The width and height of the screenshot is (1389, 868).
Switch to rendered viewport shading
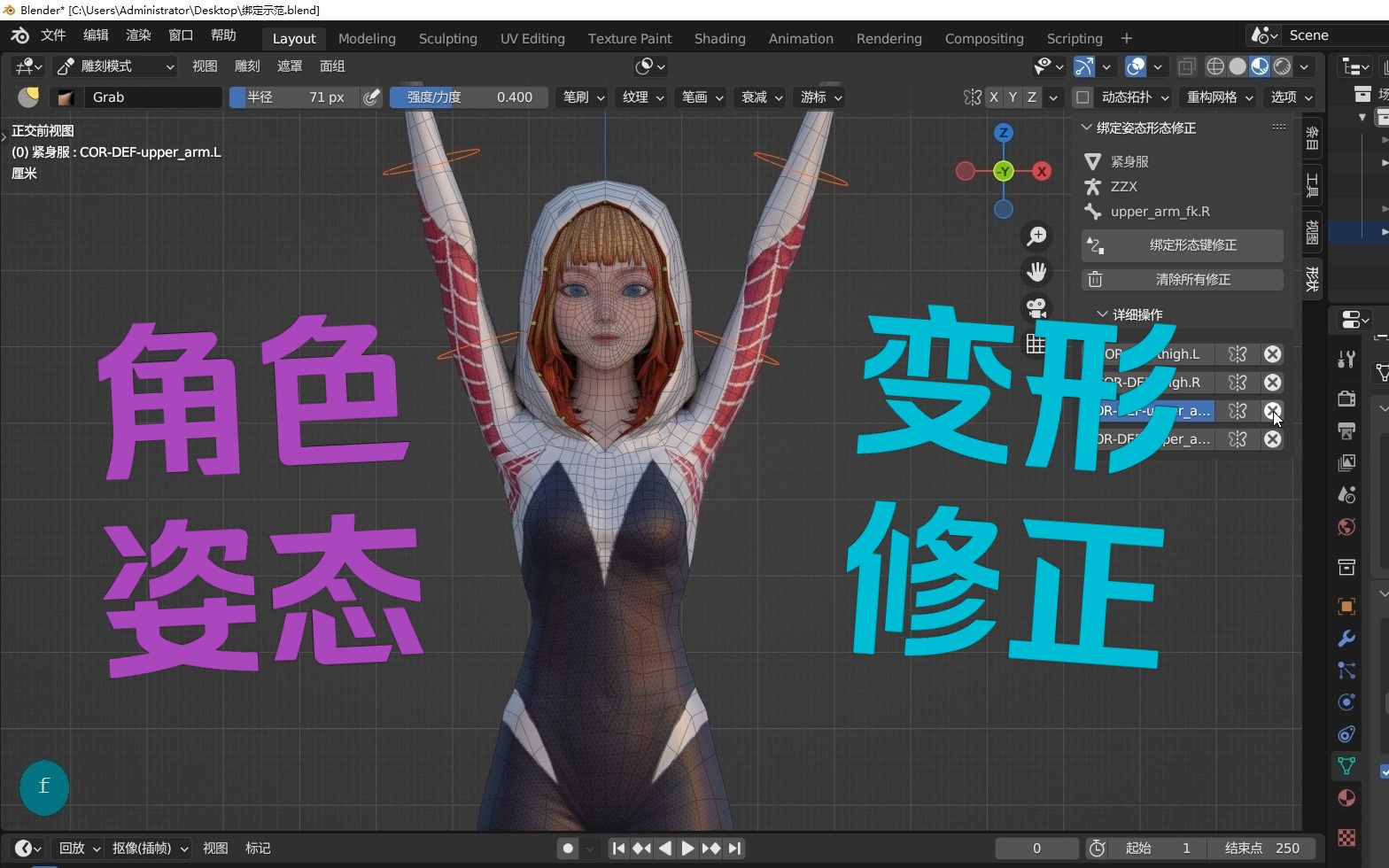pyautogui.click(x=1282, y=66)
